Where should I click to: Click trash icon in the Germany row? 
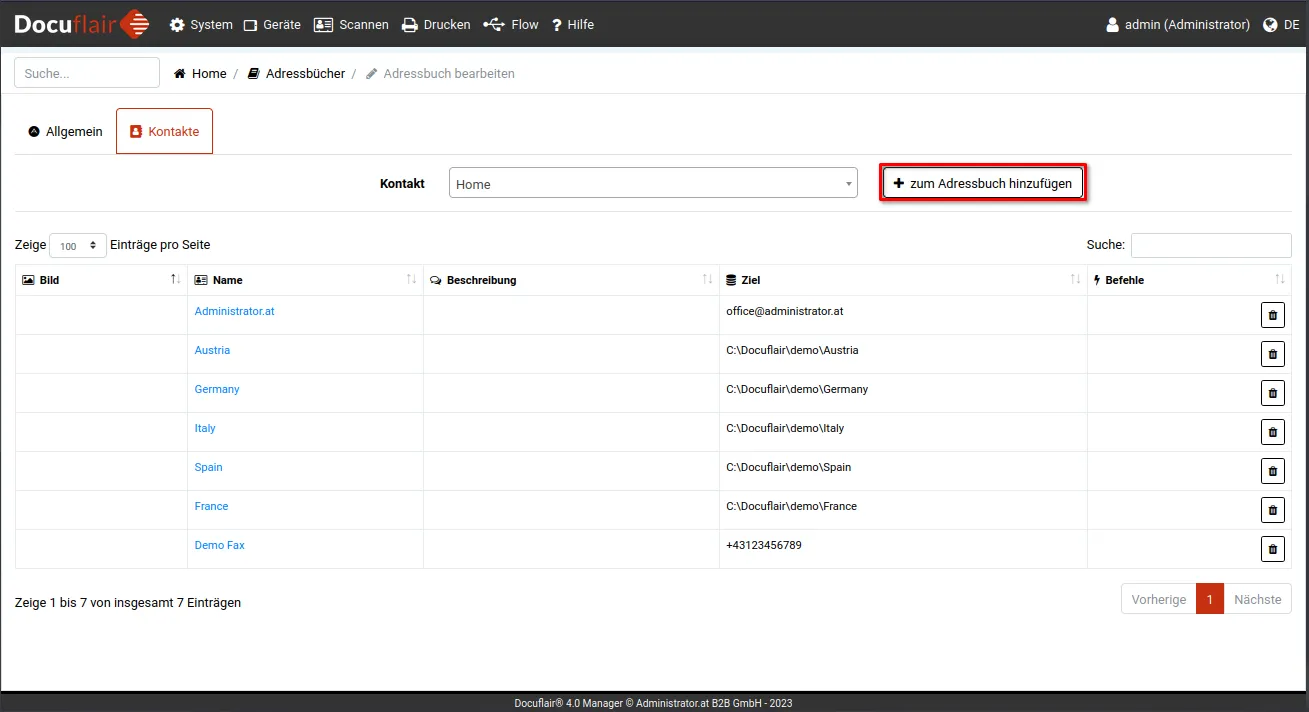tap(1272, 393)
